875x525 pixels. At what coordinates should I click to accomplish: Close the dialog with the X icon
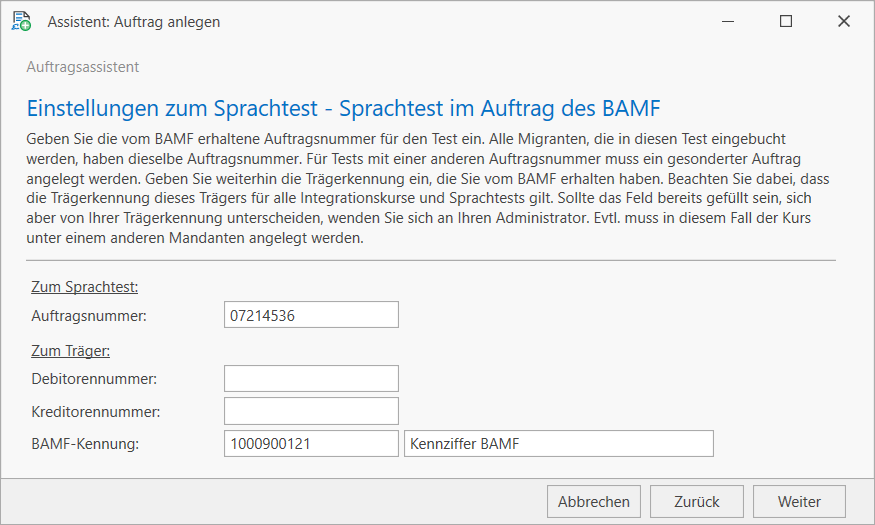pos(843,21)
